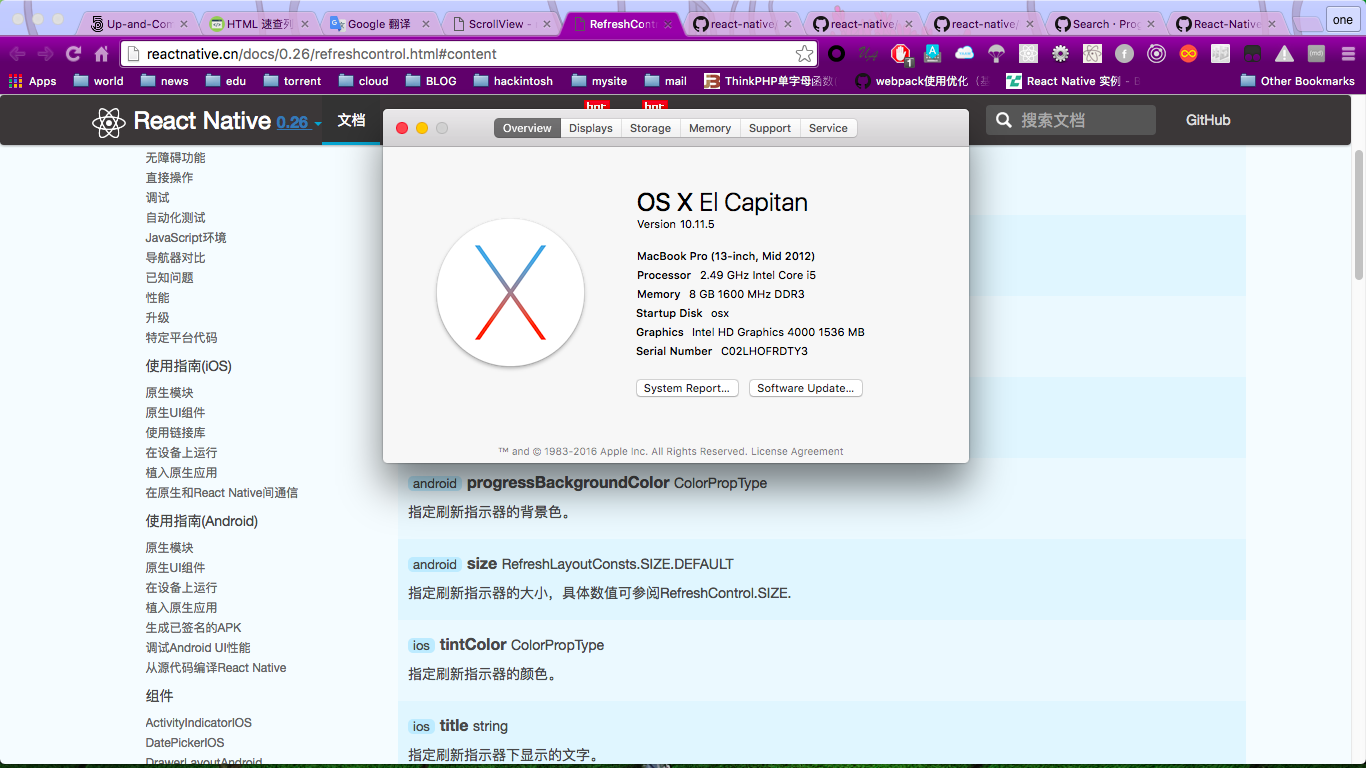Open the gear extension icon in toolbar
This screenshot has width=1366, height=768.
point(1060,54)
